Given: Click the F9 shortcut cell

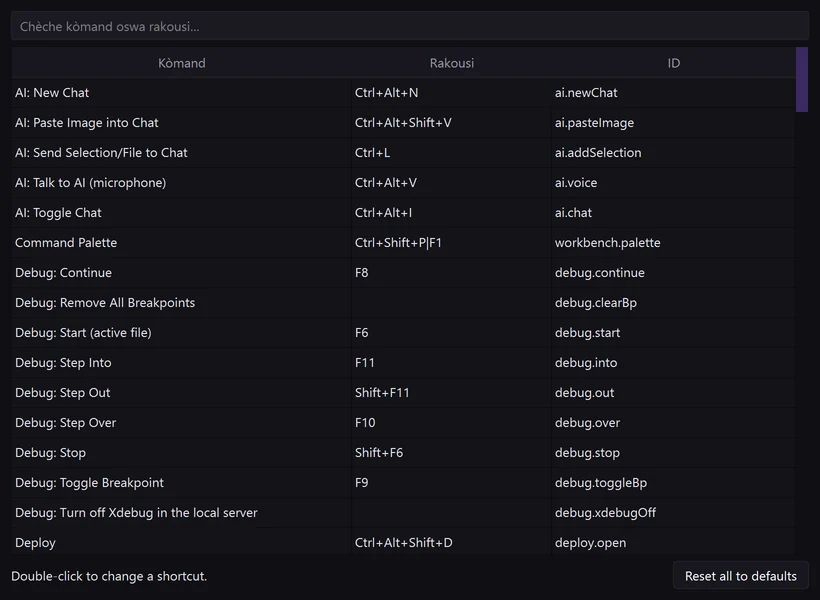Looking at the screenshot, I should point(451,482).
